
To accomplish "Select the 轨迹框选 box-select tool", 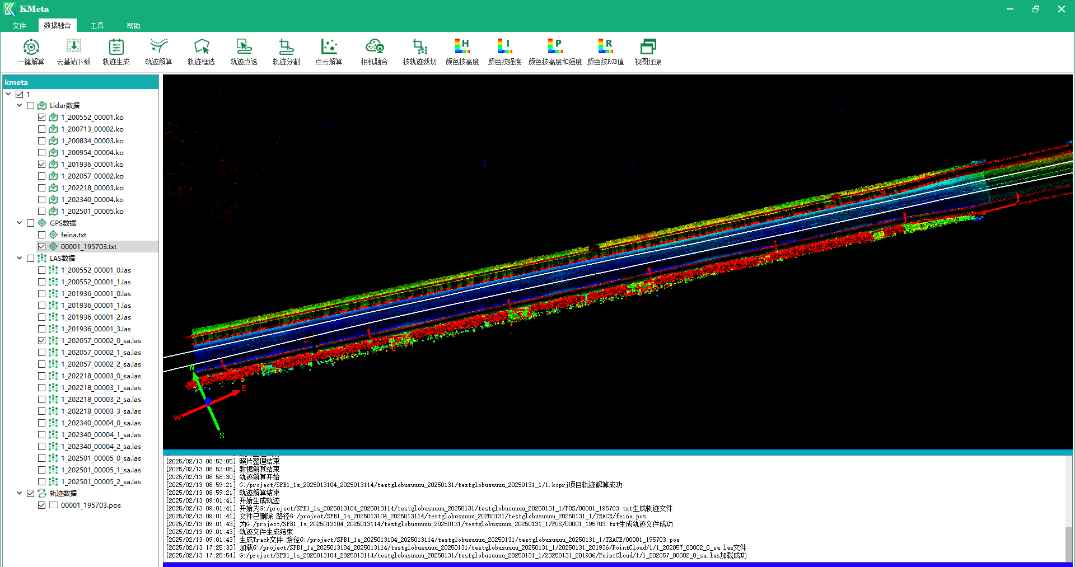I will click(x=201, y=48).
